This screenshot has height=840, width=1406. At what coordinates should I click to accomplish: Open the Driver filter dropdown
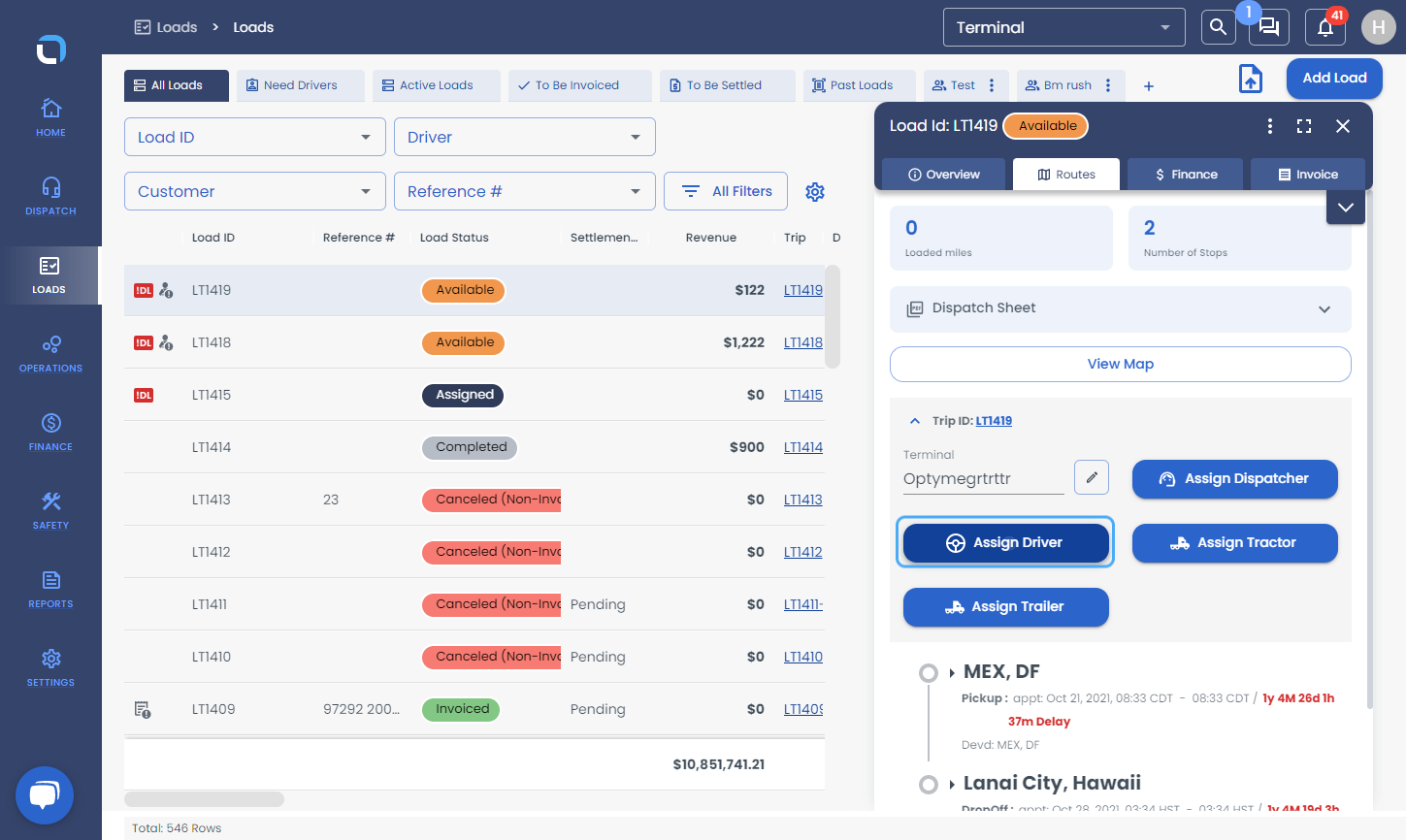[x=525, y=137]
